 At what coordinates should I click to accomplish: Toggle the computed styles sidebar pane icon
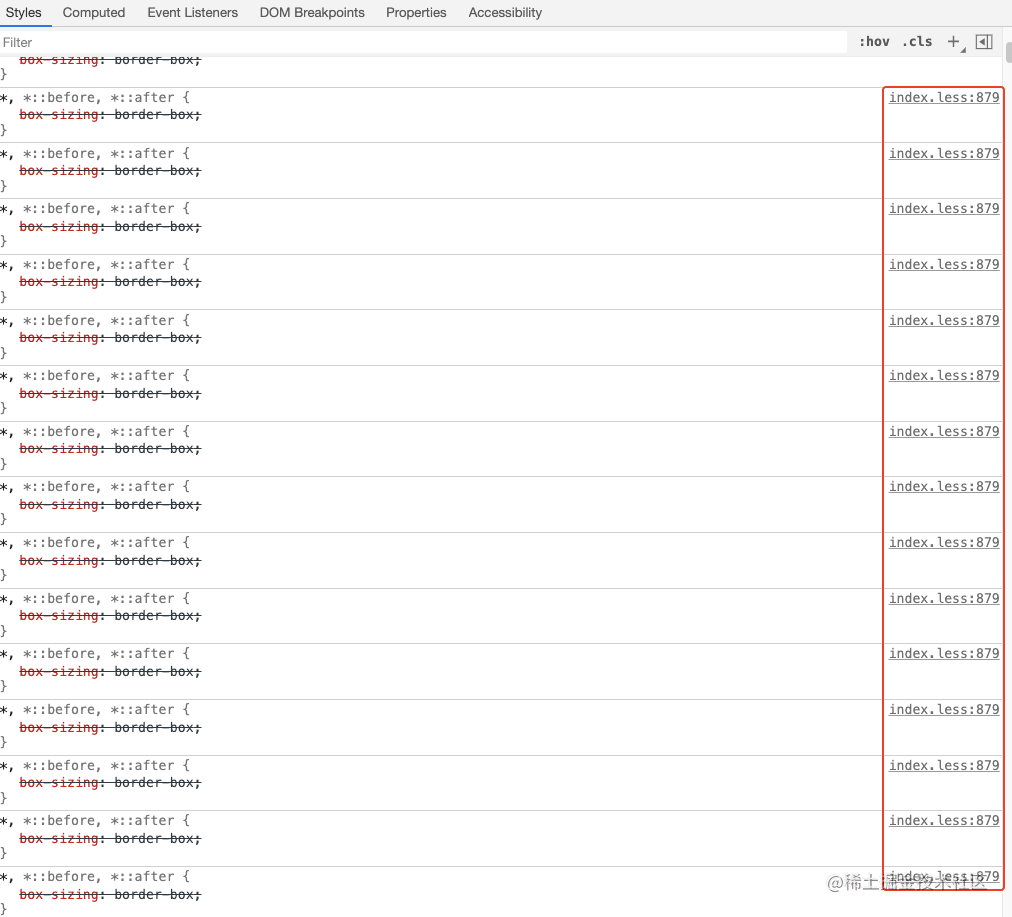tap(984, 42)
